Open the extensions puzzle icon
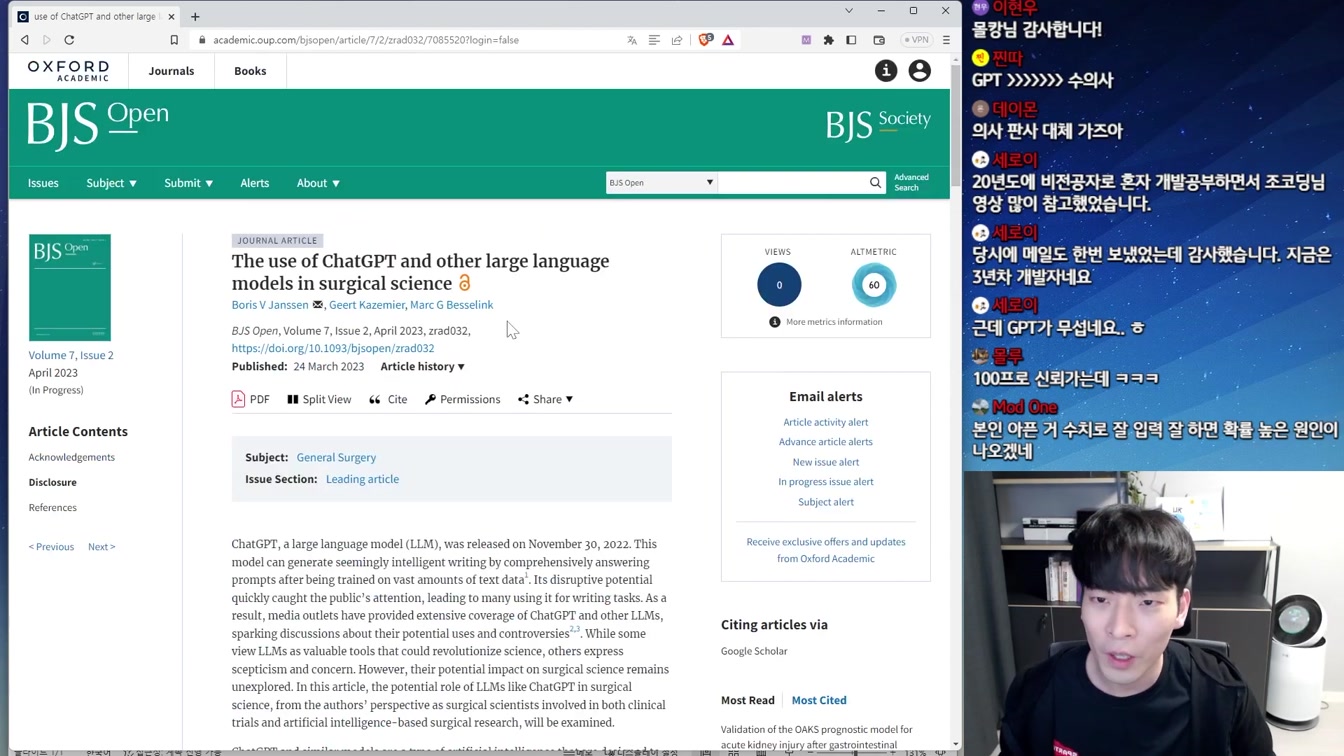This screenshot has height=756, width=1344. click(x=828, y=40)
